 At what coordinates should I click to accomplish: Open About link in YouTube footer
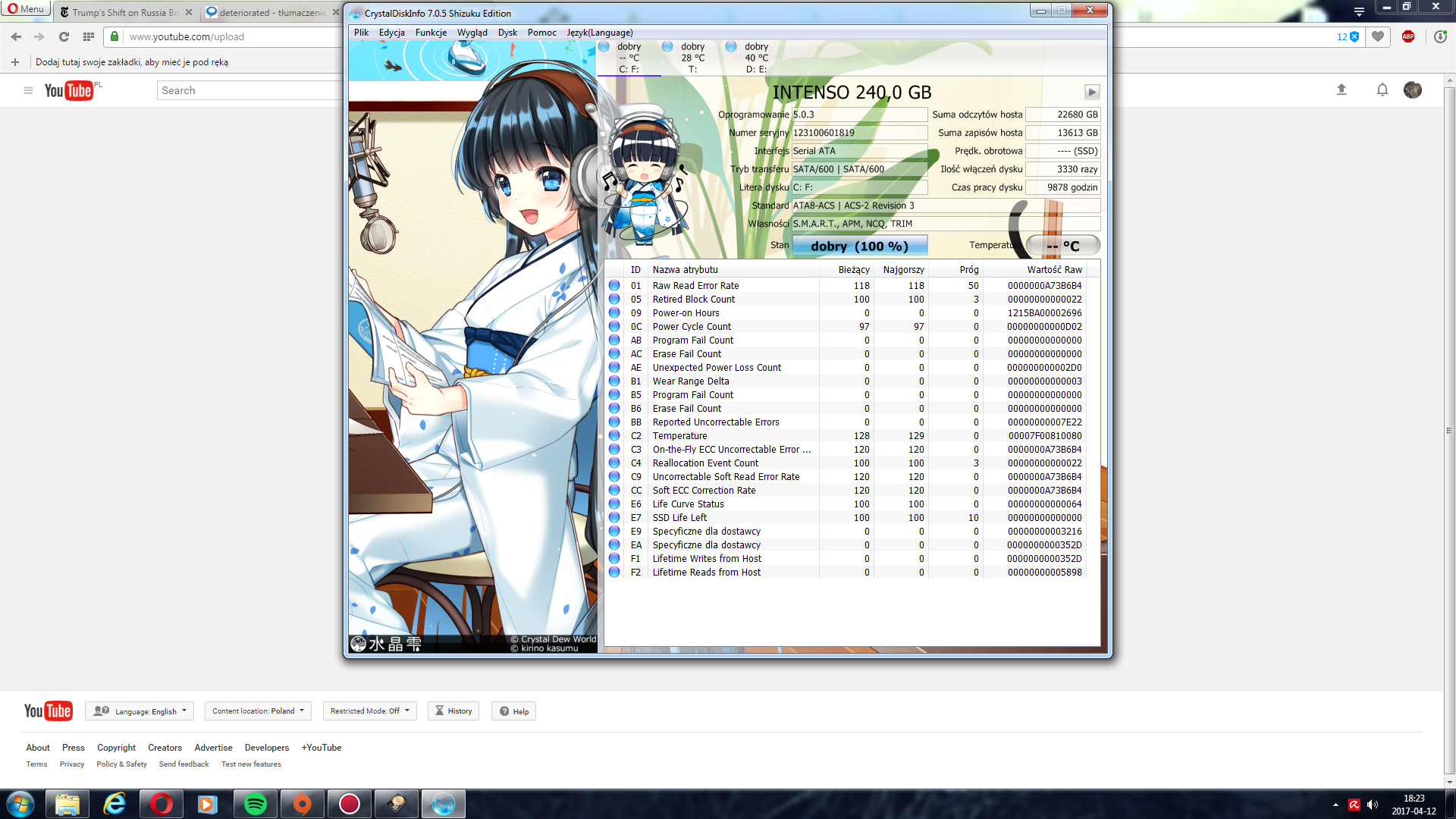(38, 748)
